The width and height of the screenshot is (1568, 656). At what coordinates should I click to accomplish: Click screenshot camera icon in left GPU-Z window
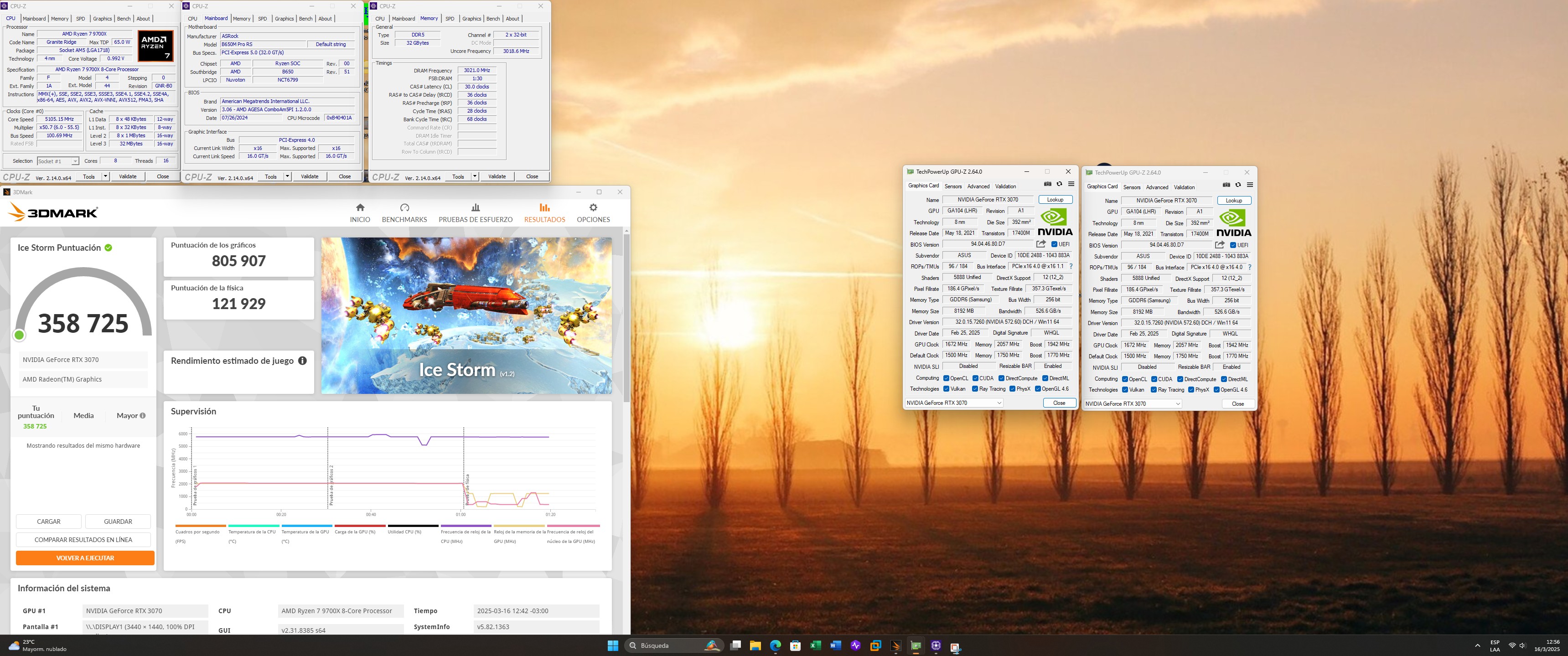pos(1048,184)
